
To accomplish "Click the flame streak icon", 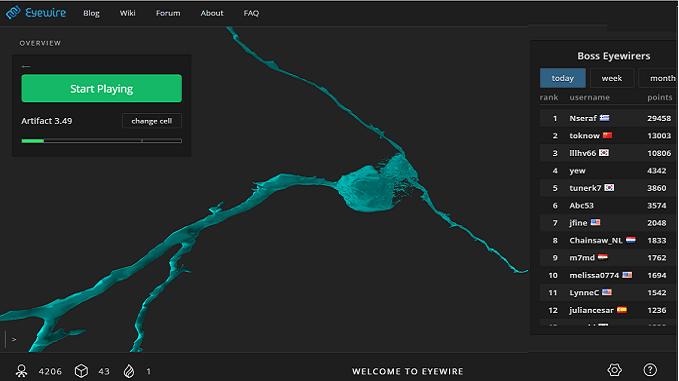I will [129, 371].
